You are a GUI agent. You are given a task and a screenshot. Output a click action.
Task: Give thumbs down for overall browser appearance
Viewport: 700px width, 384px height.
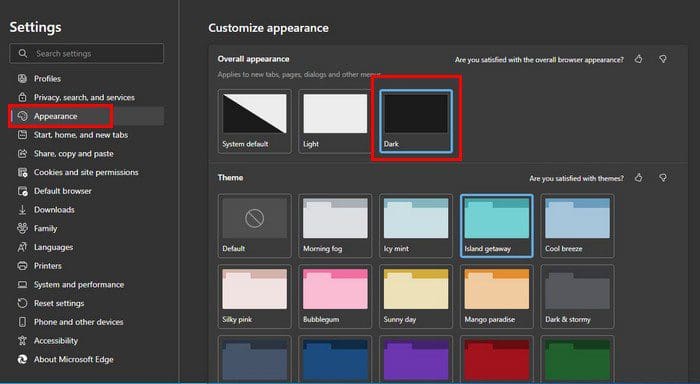point(663,59)
